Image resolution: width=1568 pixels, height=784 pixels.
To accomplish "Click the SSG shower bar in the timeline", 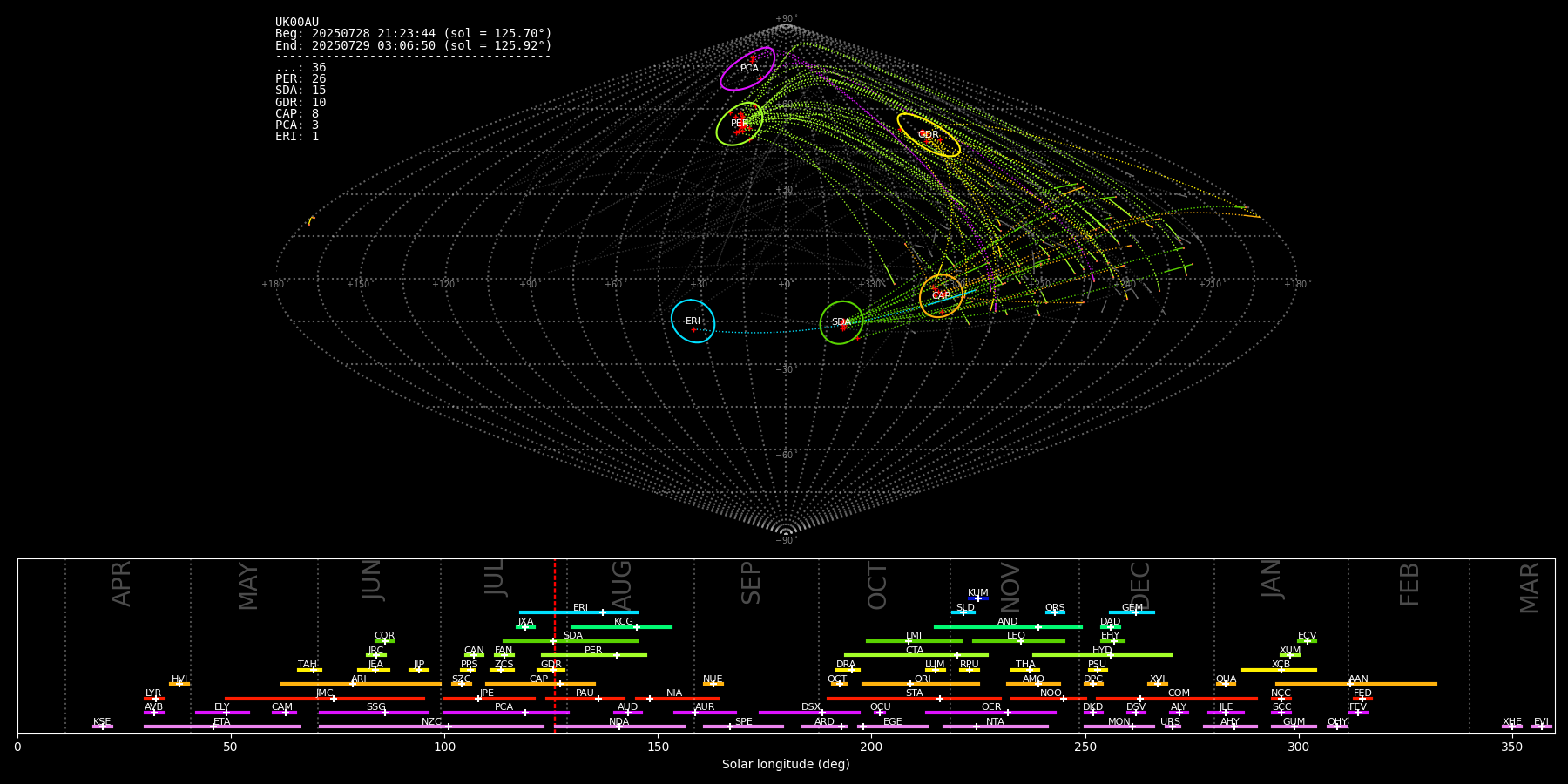I will point(374,713).
